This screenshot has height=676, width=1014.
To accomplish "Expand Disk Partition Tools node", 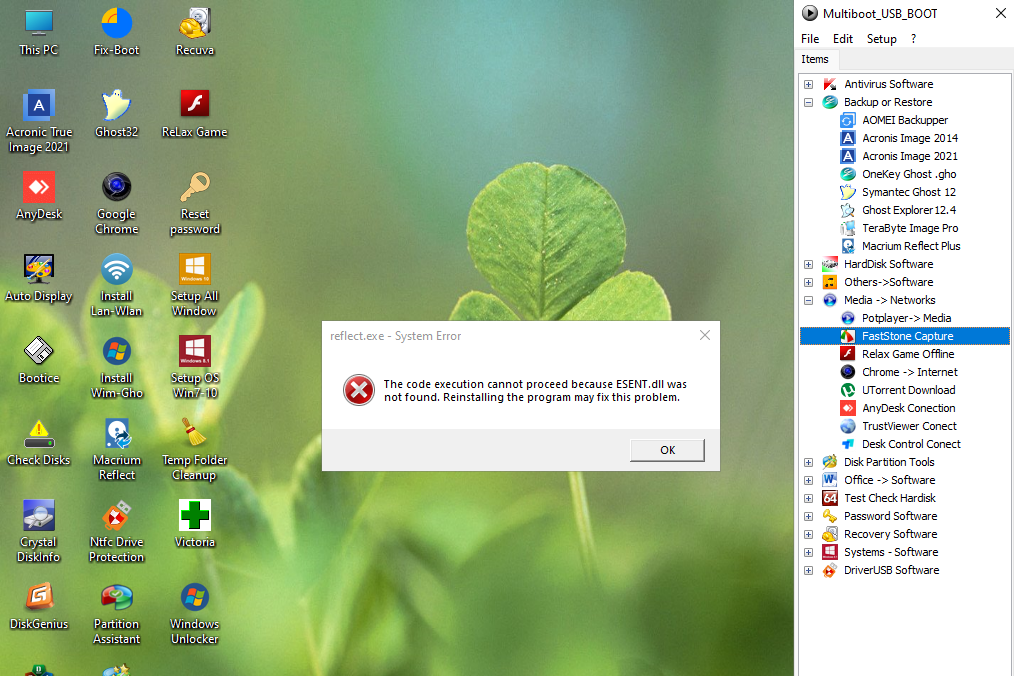I will point(808,462).
